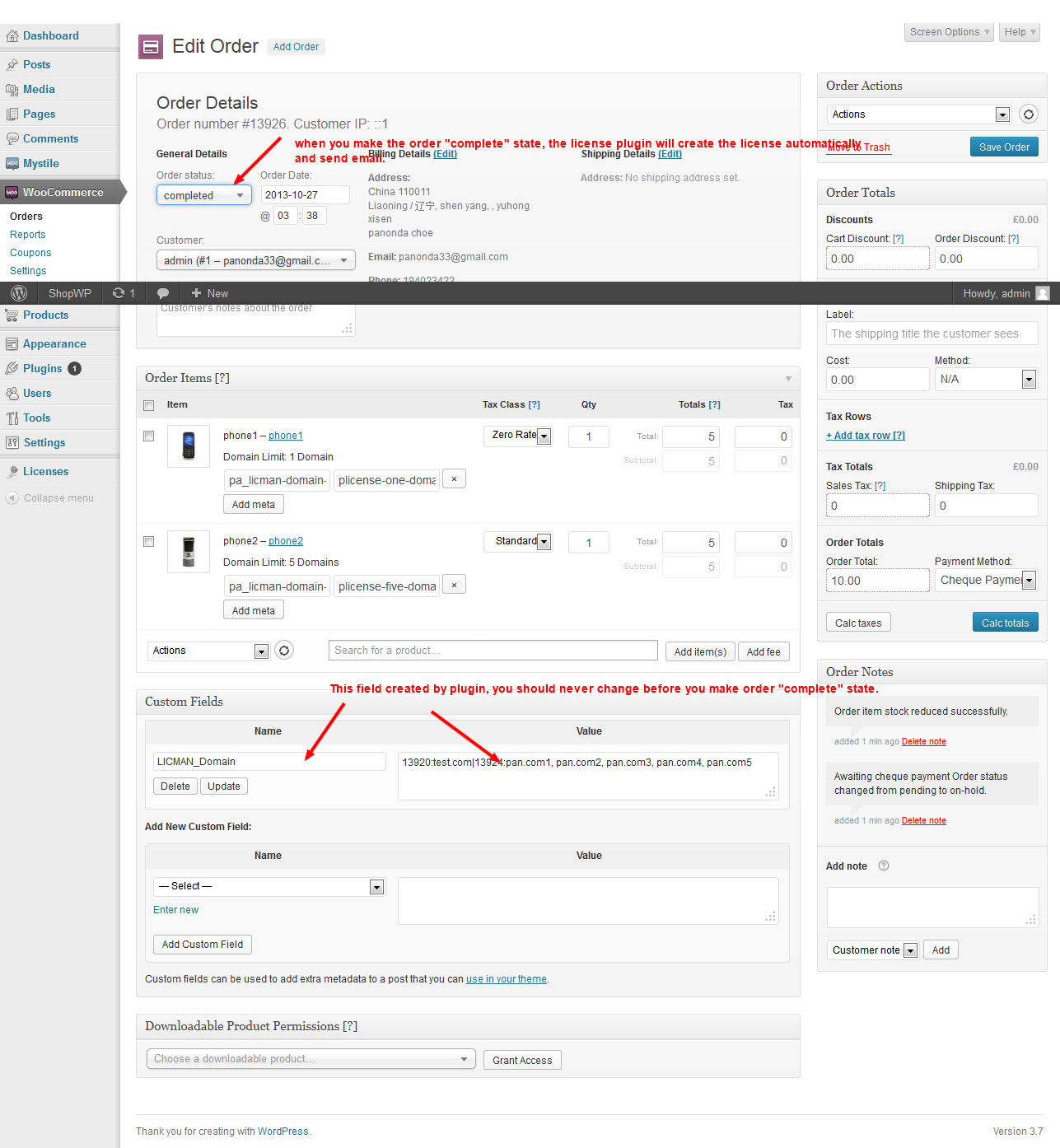Toggle the select-all checkbox in Order Items header

pyautogui.click(x=148, y=405)
